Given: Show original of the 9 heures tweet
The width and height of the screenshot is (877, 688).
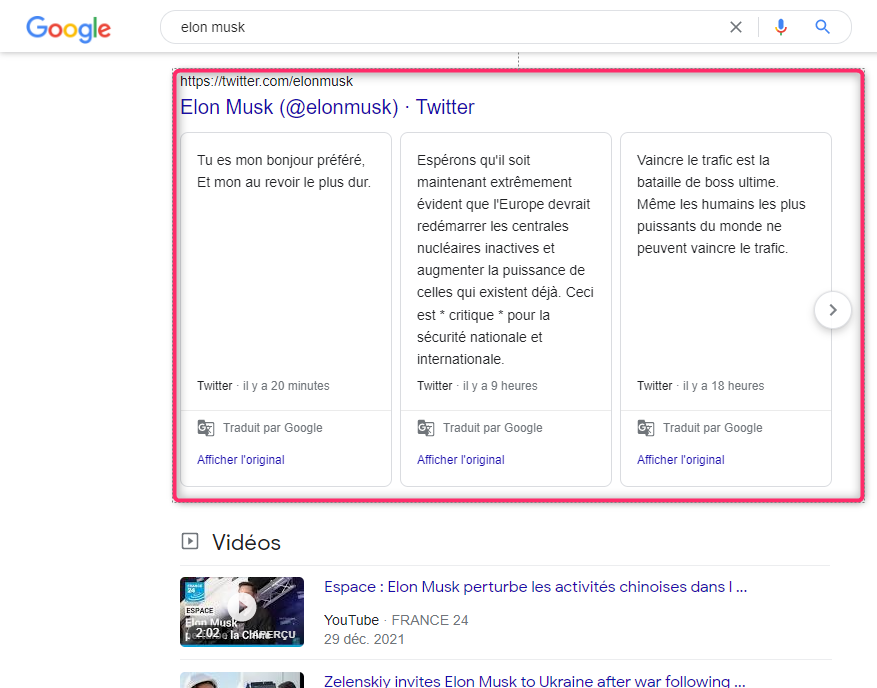Looking at the screenshot, I should 460,460.
